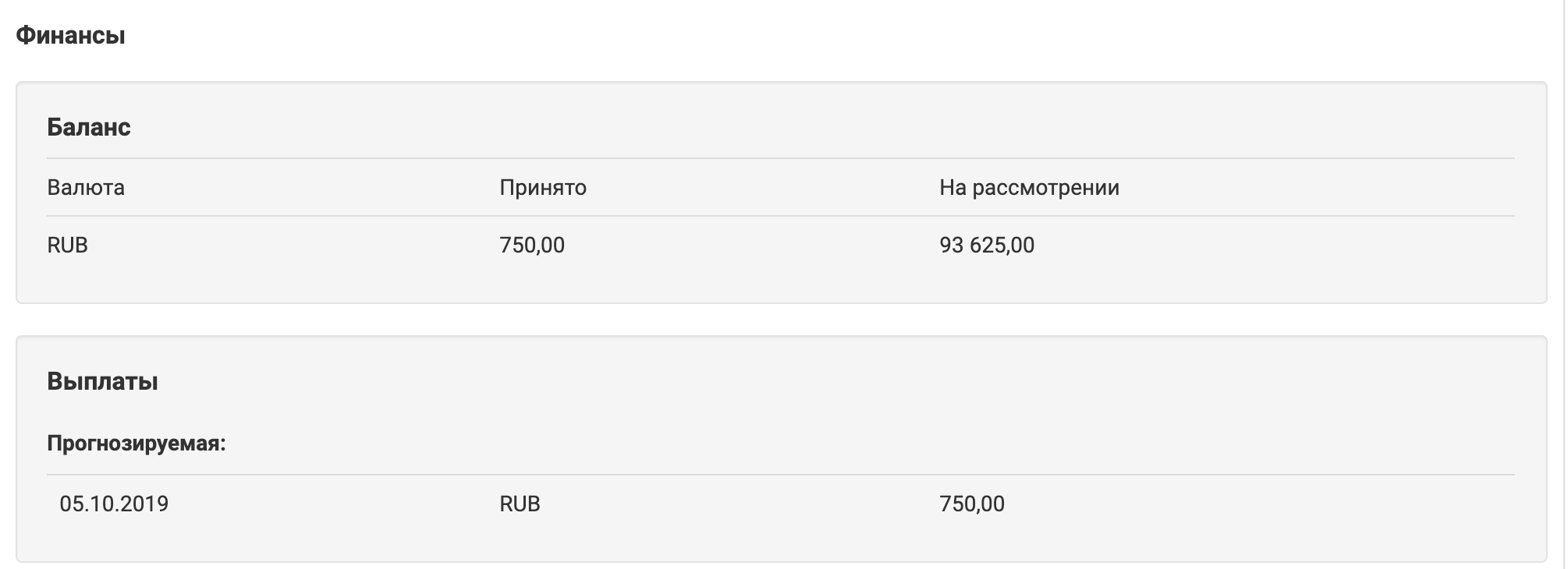Image resolution: width=1568 pixels, height=569 pixels.
Task: Click the projected payout amount 750,00
Action: [x=972, y=504]
